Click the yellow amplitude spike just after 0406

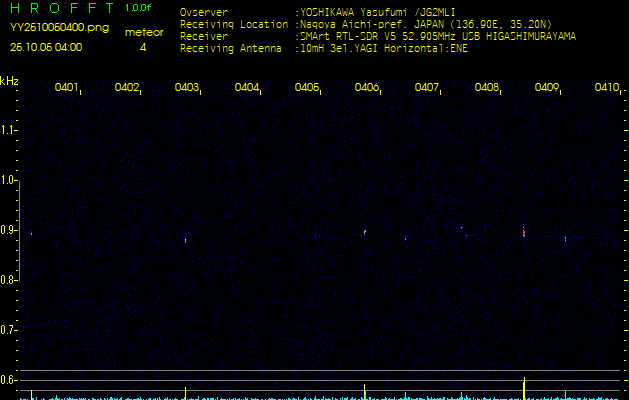click(364, 392)
